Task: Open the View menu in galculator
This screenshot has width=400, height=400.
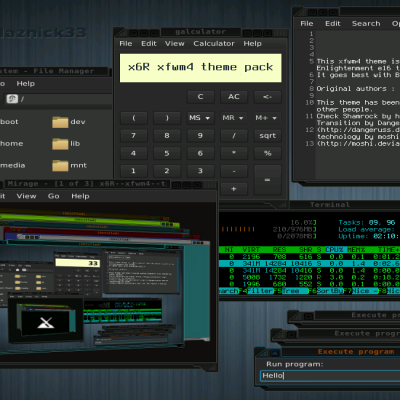Action: pos(174,44)
